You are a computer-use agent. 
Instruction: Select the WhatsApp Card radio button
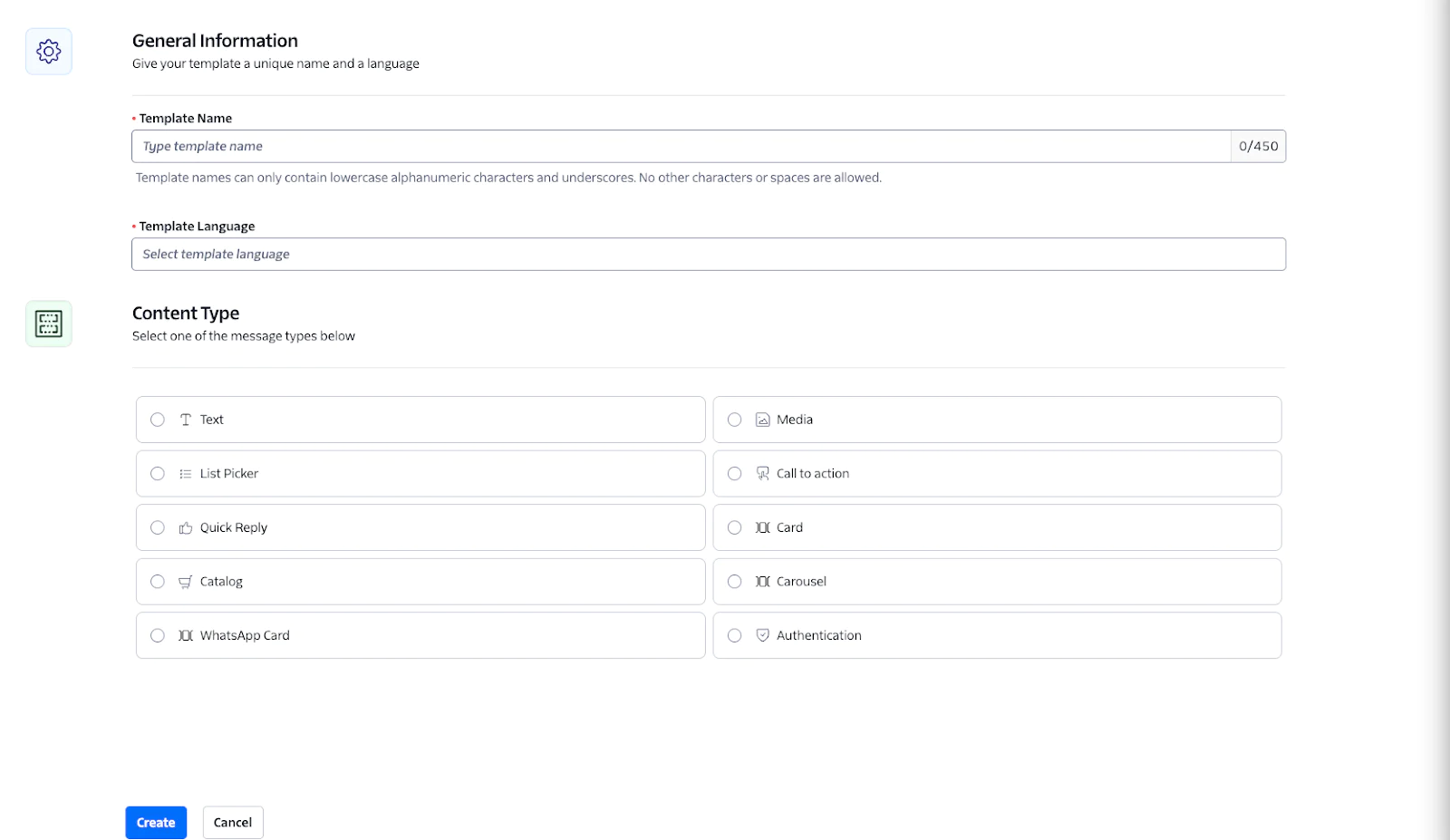pyautogui.click(x=158, y=635)
